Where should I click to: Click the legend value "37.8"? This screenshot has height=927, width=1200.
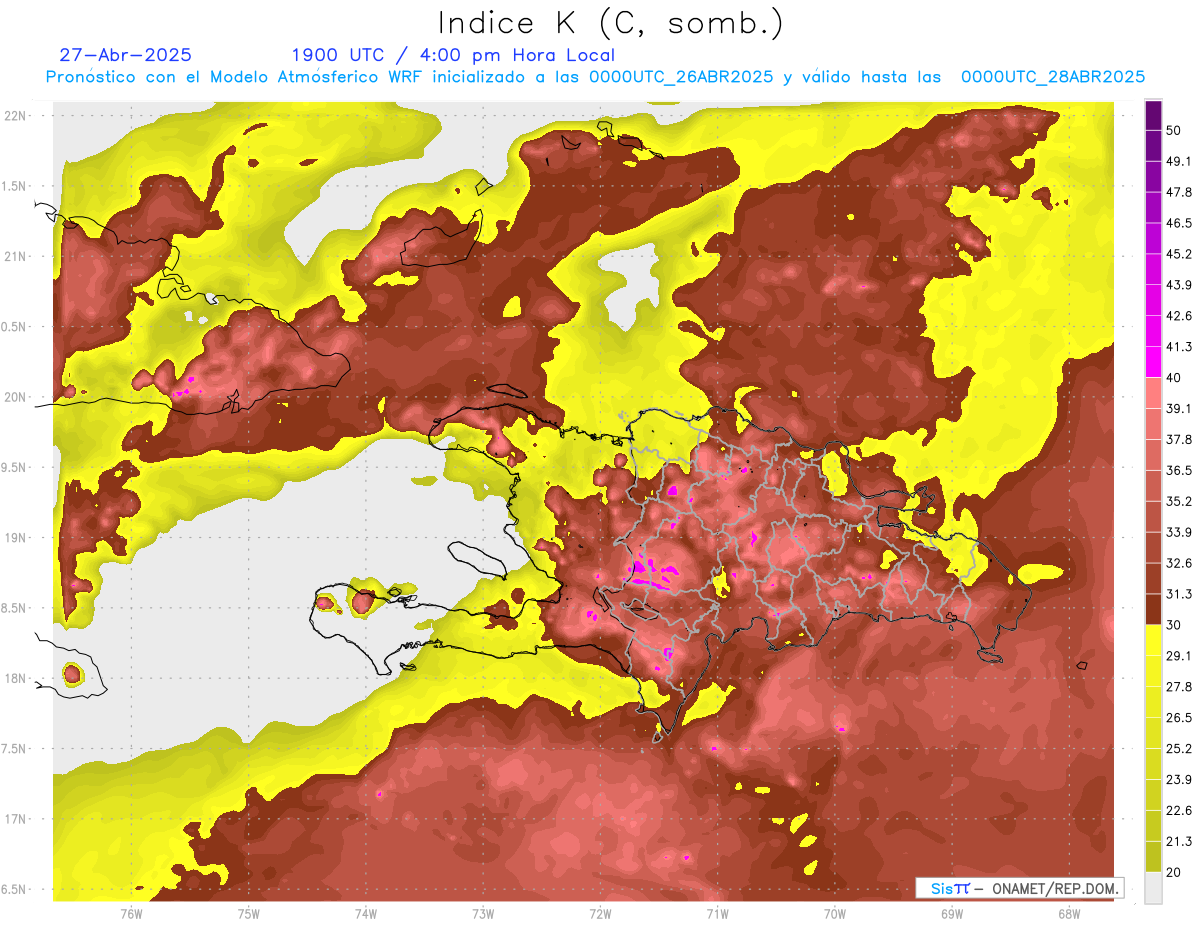(1179, 439)
